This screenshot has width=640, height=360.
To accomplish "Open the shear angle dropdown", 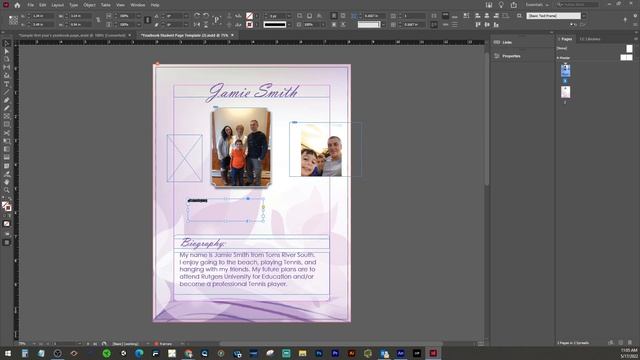I will (185, 24).
